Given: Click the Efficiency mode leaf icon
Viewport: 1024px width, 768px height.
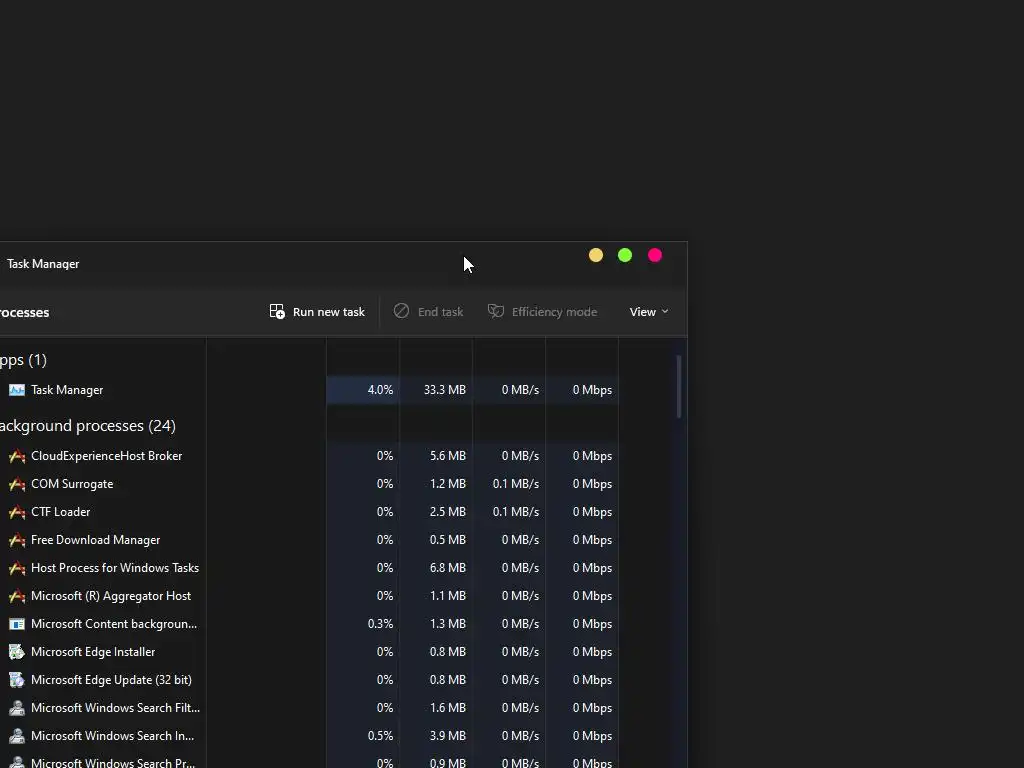Looking at the screenshot, I should coord(496,311).
